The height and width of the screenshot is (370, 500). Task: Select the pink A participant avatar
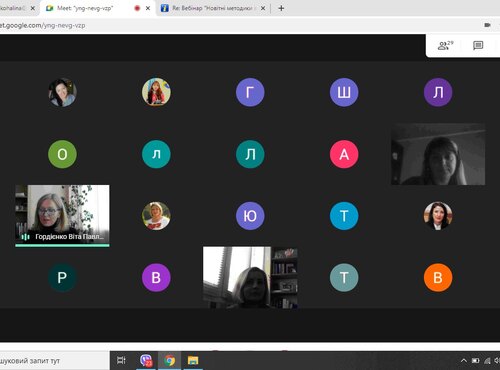(344, 154)
